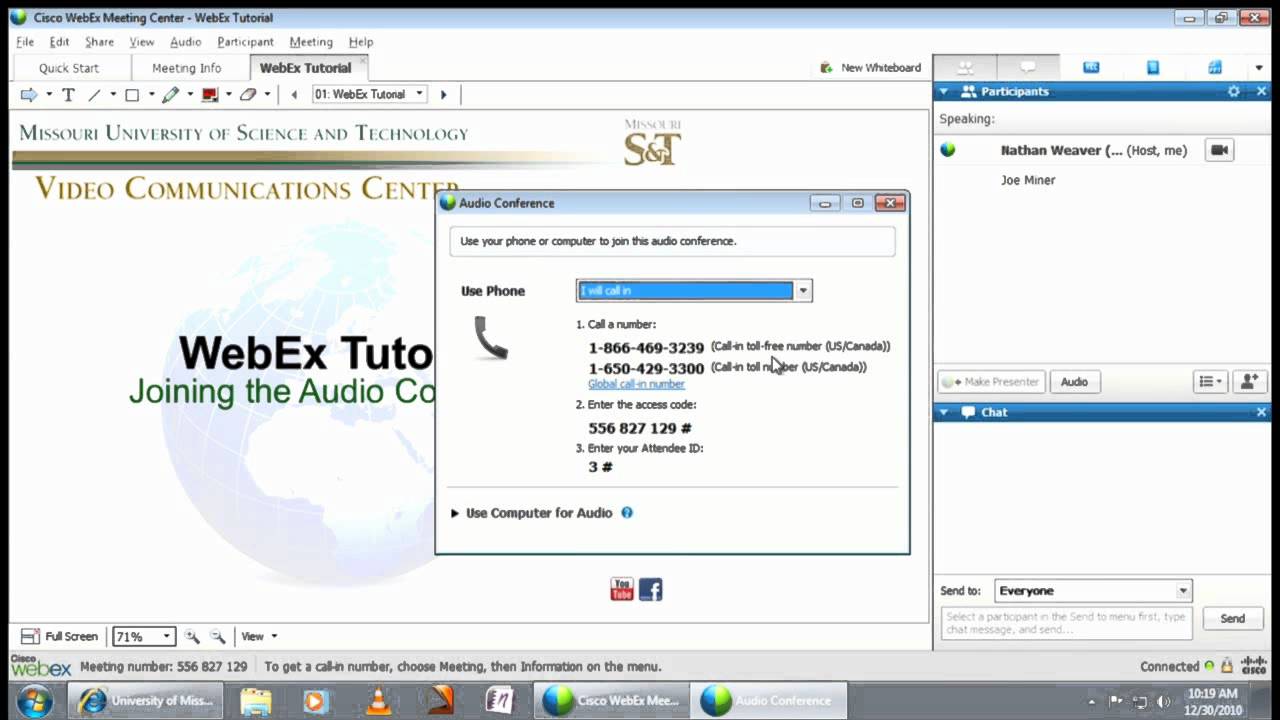Click the Use Computer for Audio help icon
The image size is (1280, 720).
[x=627, y=513]
